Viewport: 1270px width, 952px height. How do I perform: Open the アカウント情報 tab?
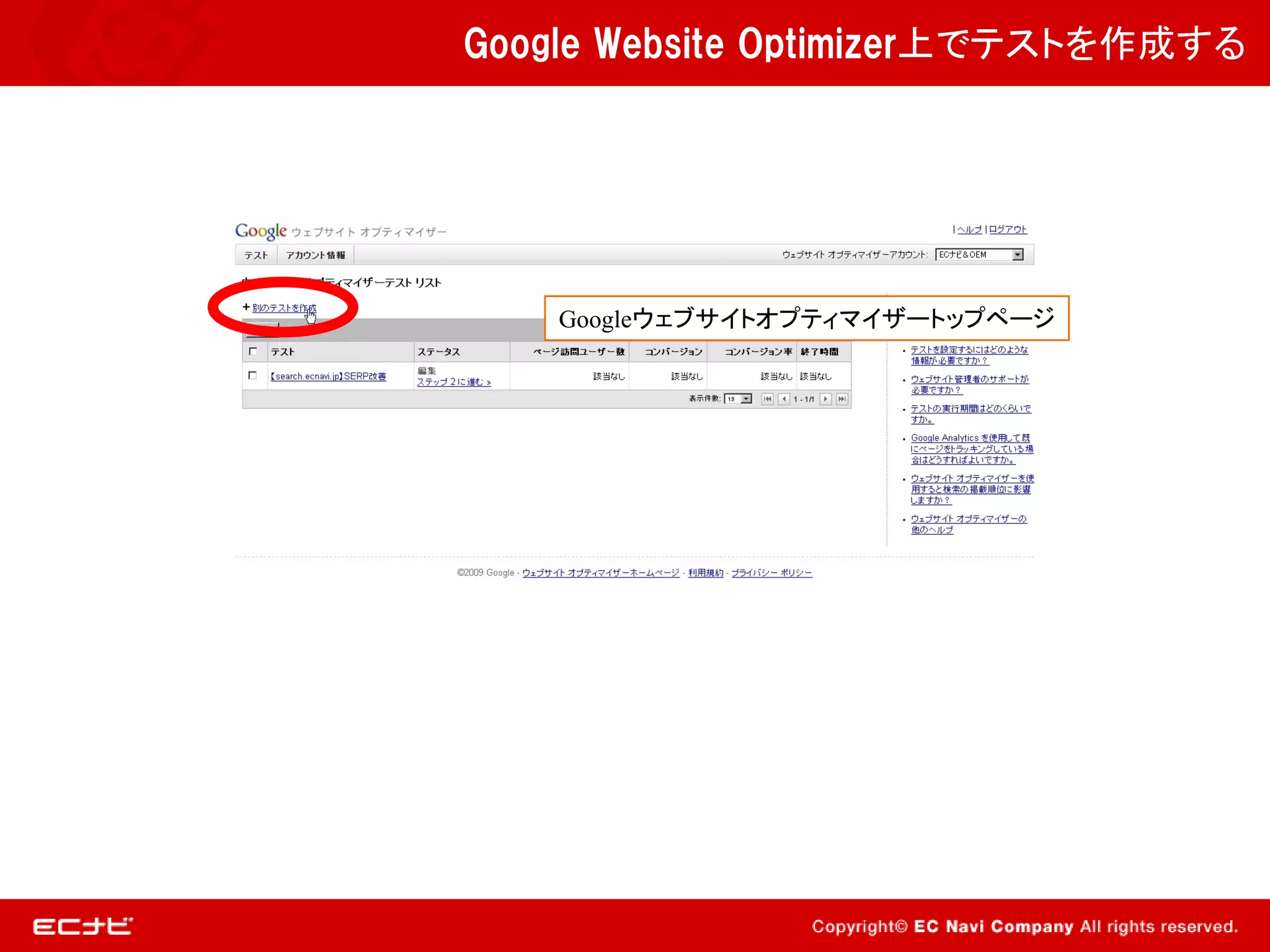[x=315, y=255]
